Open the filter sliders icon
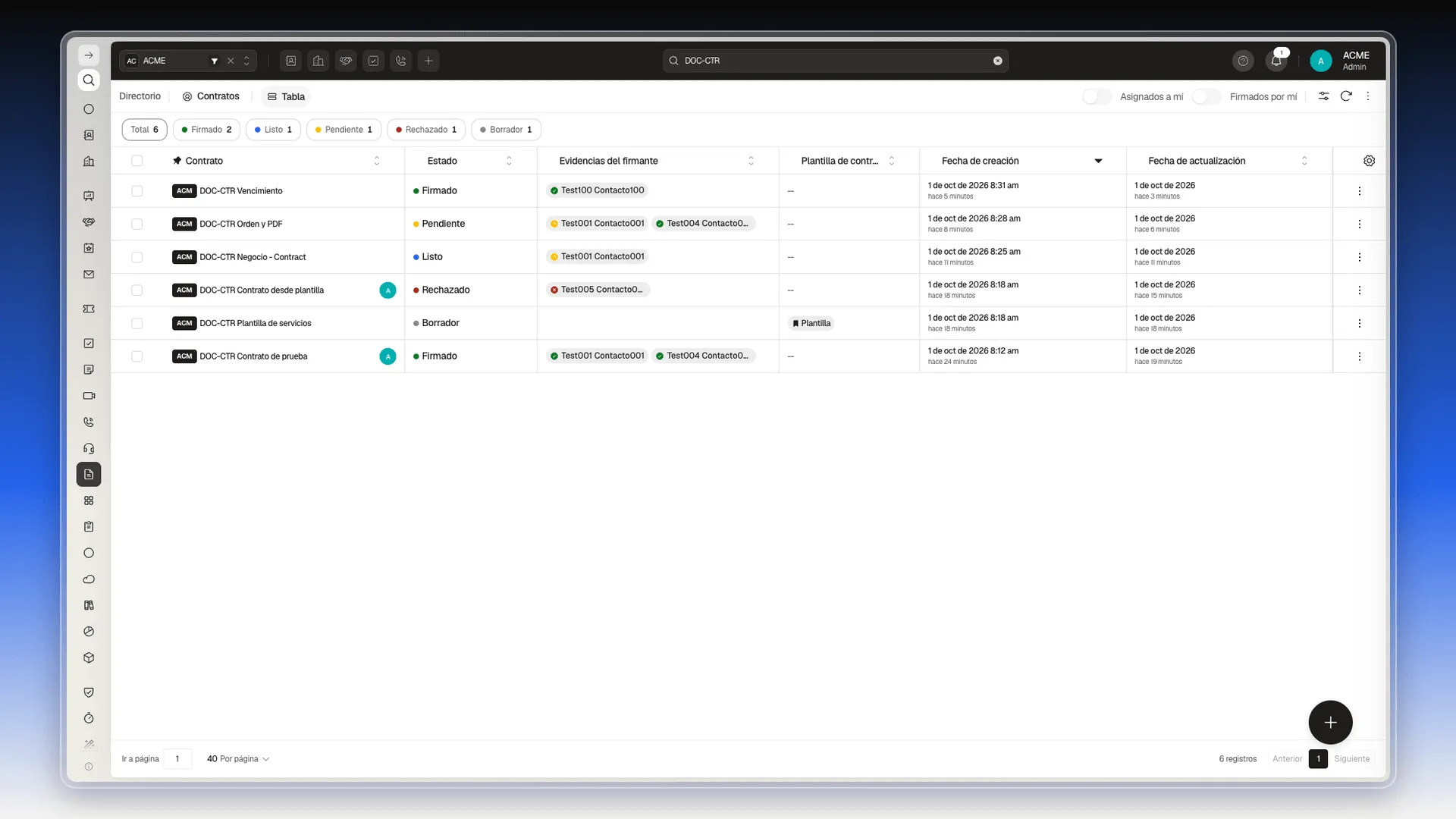This screenshot has width=1456, height=819. click(x=1323, y=96)
